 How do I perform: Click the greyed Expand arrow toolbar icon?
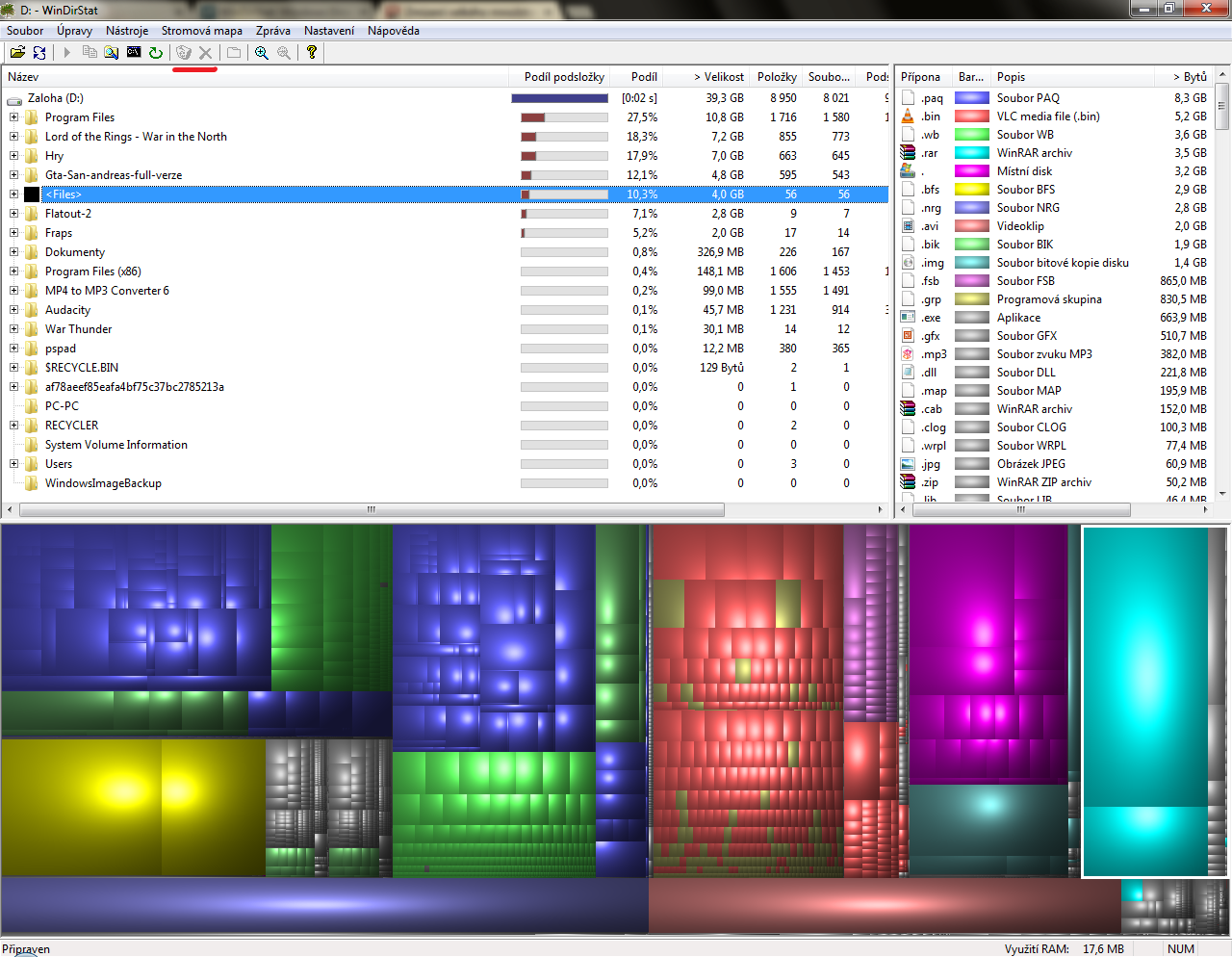pos(67,53)
